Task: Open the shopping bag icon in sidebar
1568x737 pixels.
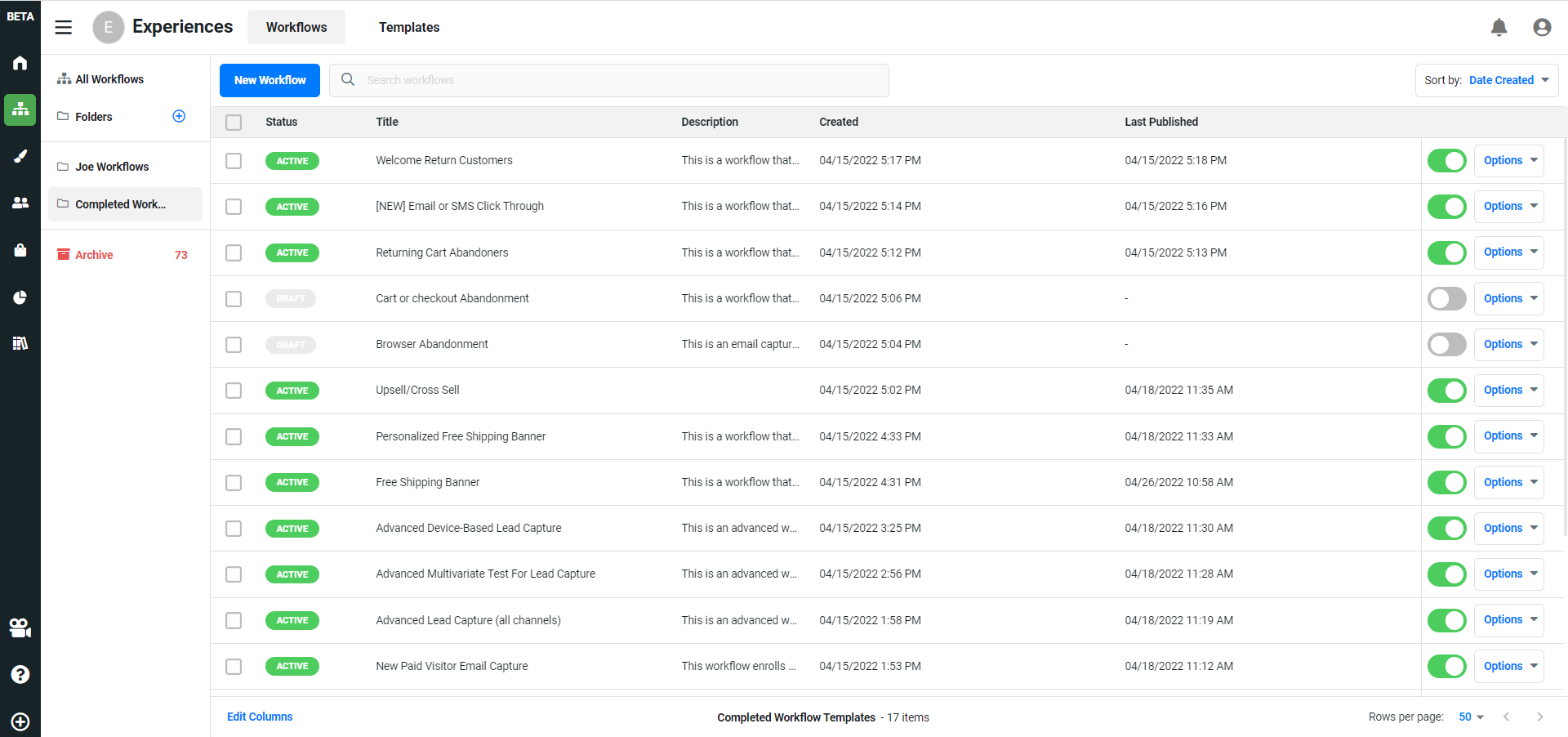Action: pos(20,250)
